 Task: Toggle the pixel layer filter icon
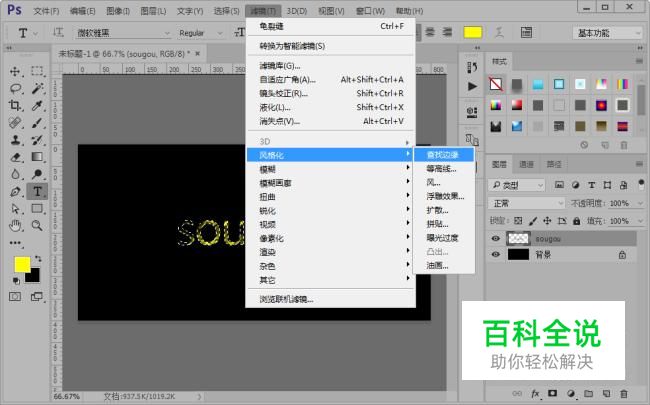click(x=559, y=185)
